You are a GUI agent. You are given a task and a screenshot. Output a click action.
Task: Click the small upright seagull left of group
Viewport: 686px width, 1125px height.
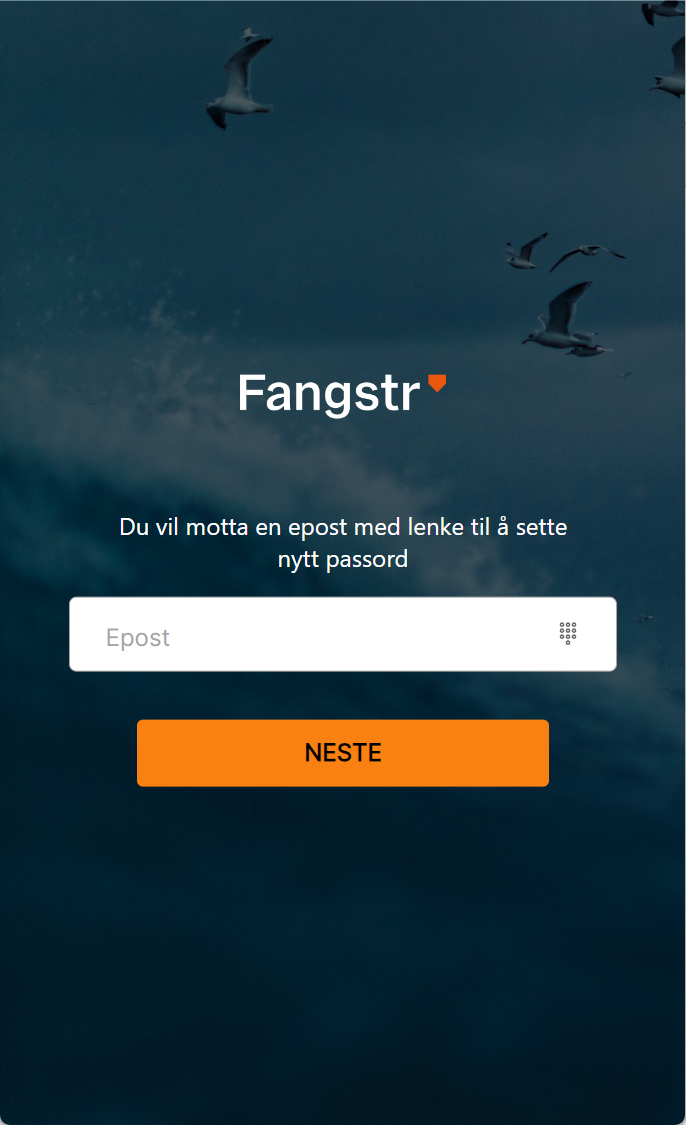[526, 251]
